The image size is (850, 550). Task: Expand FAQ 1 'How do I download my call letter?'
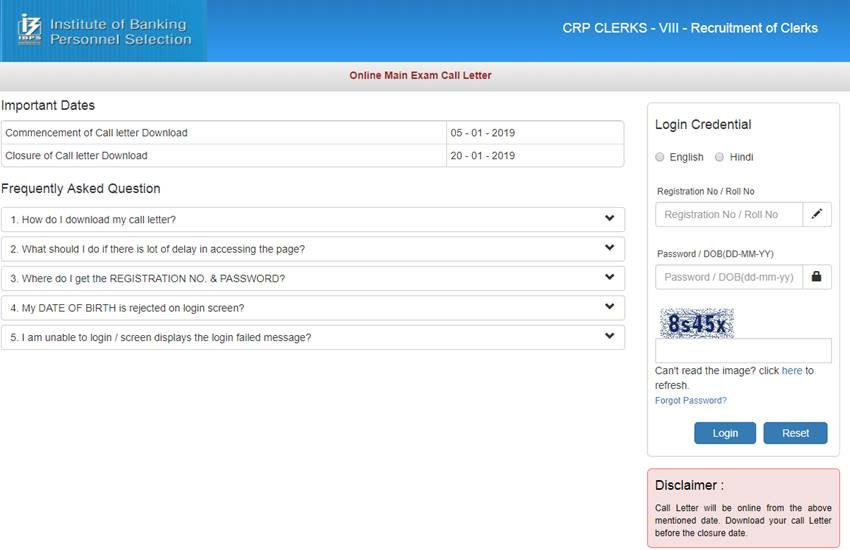313,219
